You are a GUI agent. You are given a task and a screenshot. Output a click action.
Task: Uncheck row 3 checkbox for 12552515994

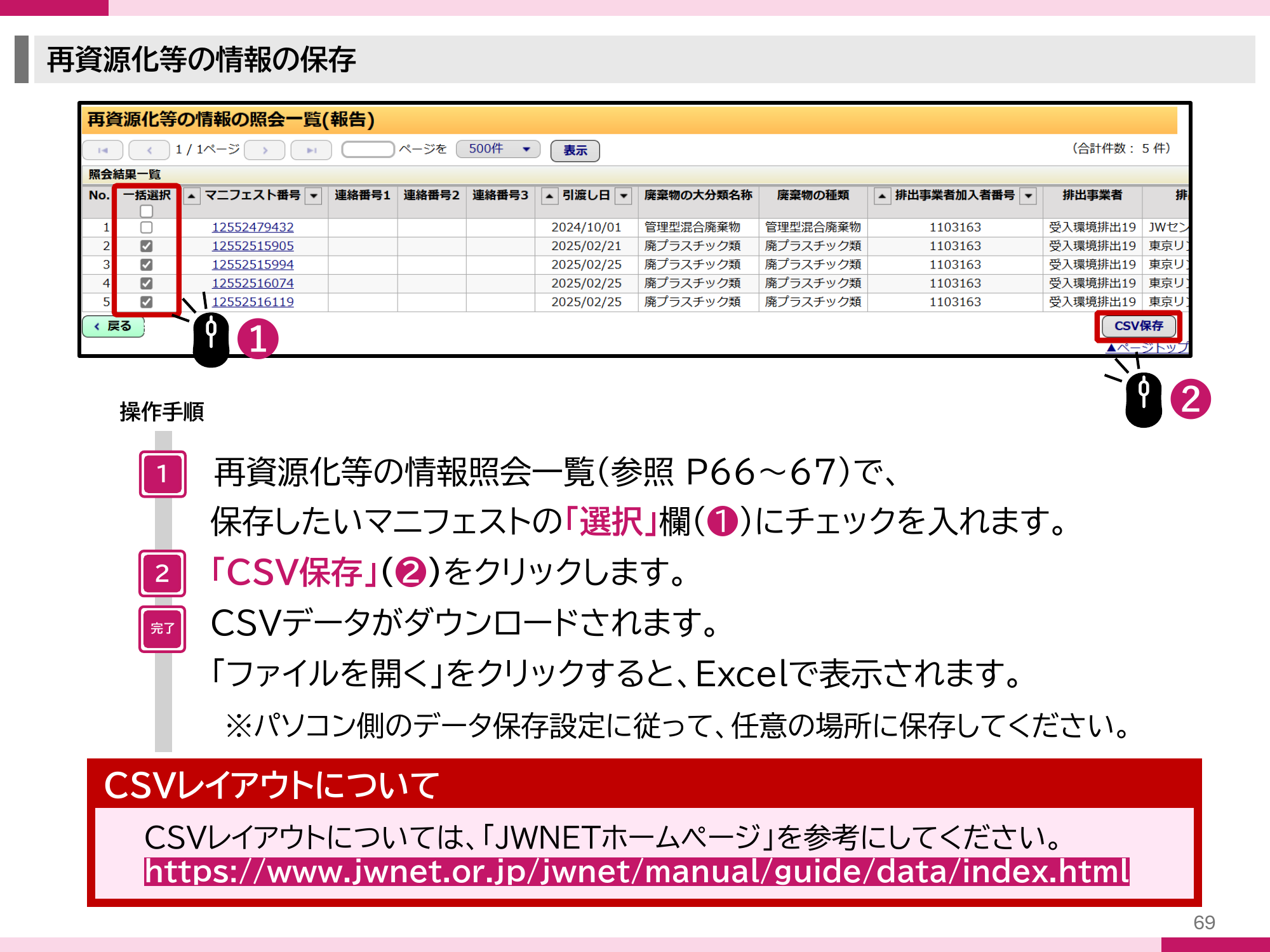pos(147,265)
